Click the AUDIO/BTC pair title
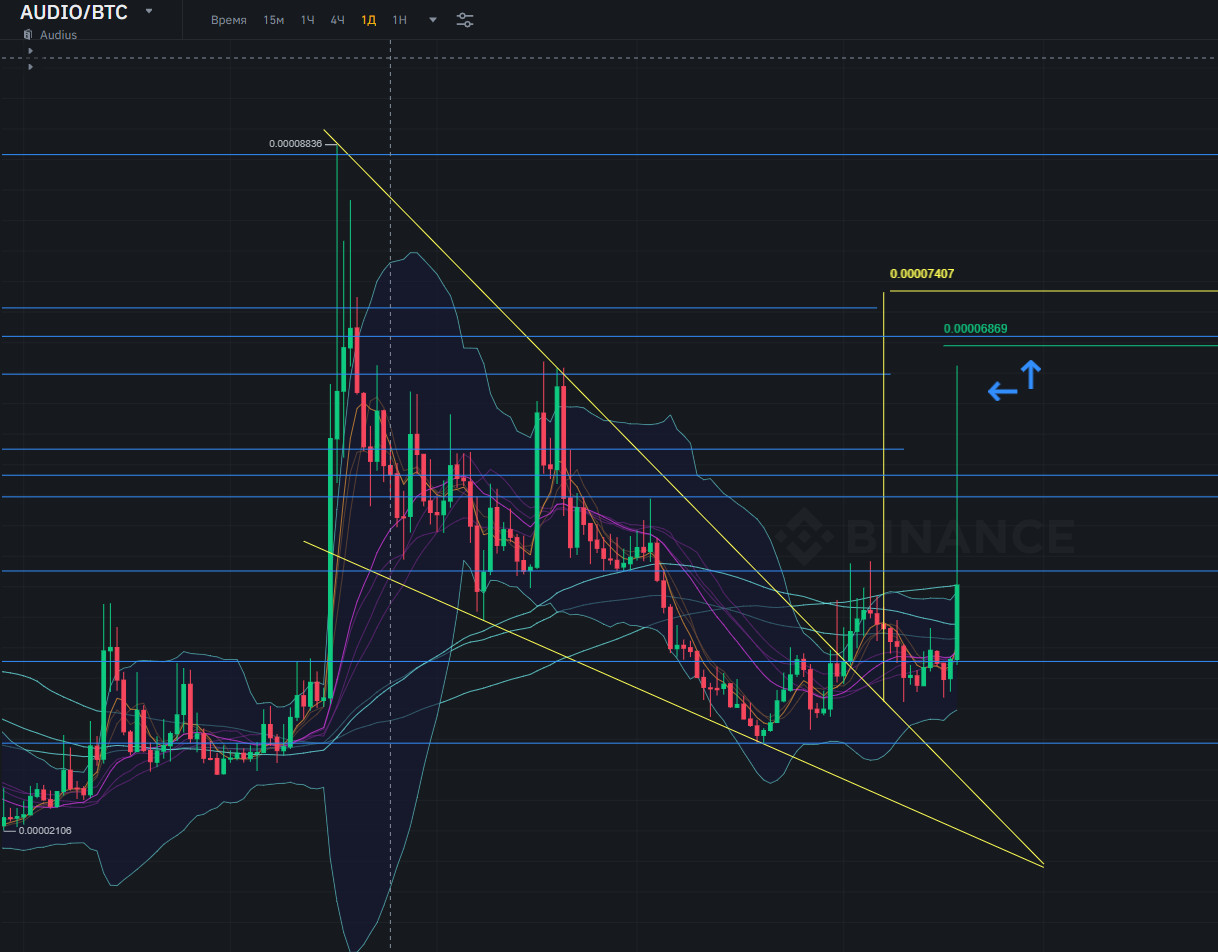 click(74, 12)
